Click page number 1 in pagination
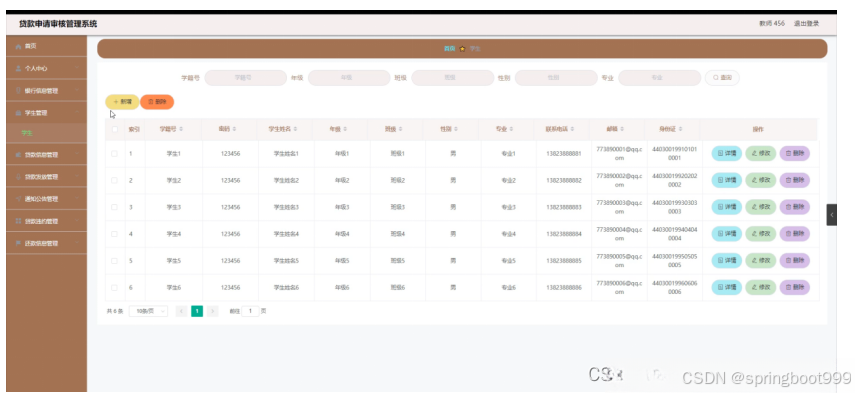This screenshot has height=393, width=855. [x=197, y=311]
